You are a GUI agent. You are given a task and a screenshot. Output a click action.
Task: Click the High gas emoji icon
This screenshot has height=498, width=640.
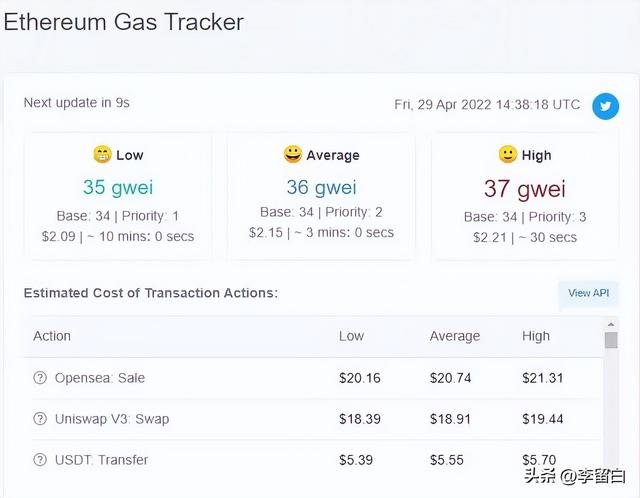(507, 155)
